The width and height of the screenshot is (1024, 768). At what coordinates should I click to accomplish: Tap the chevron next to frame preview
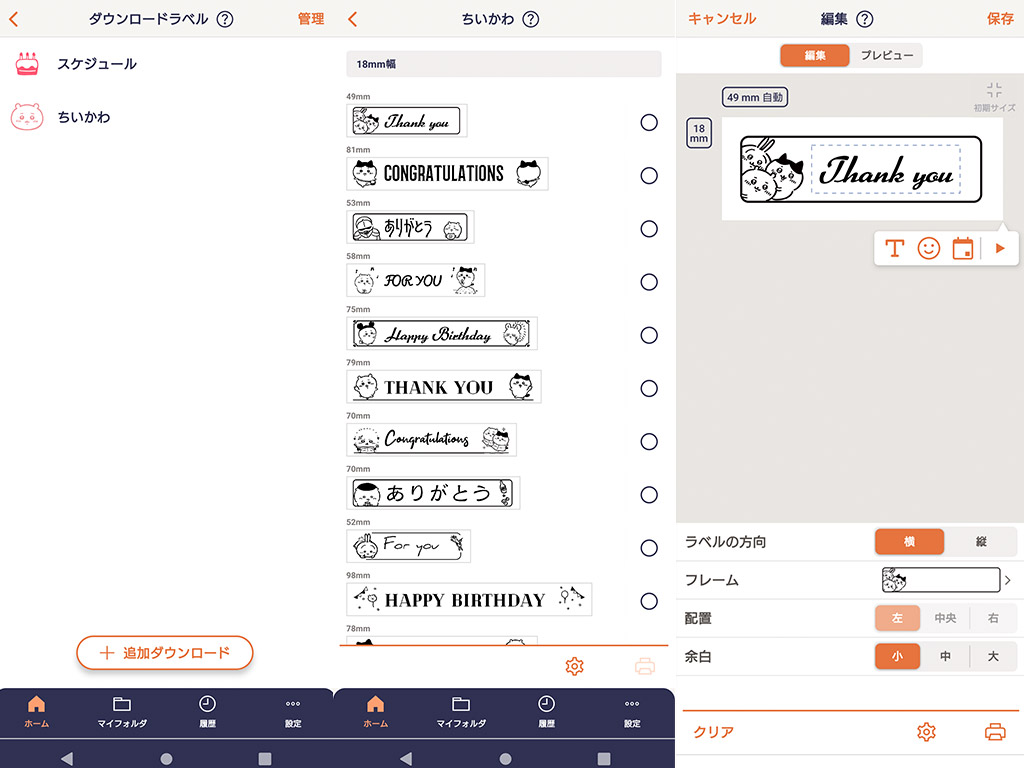pyautogui.click(x=1008, y=580)
